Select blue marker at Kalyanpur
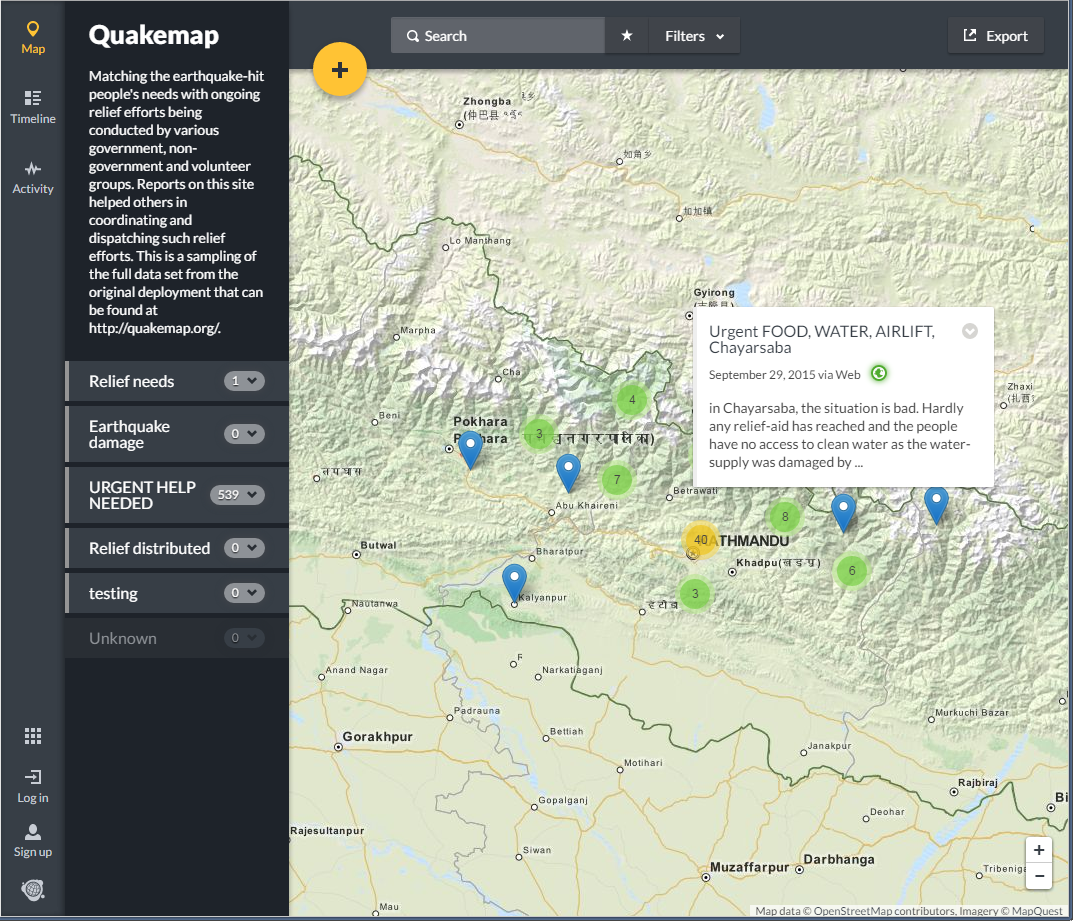Screen dimensions: 1073x921 [514, 584]
